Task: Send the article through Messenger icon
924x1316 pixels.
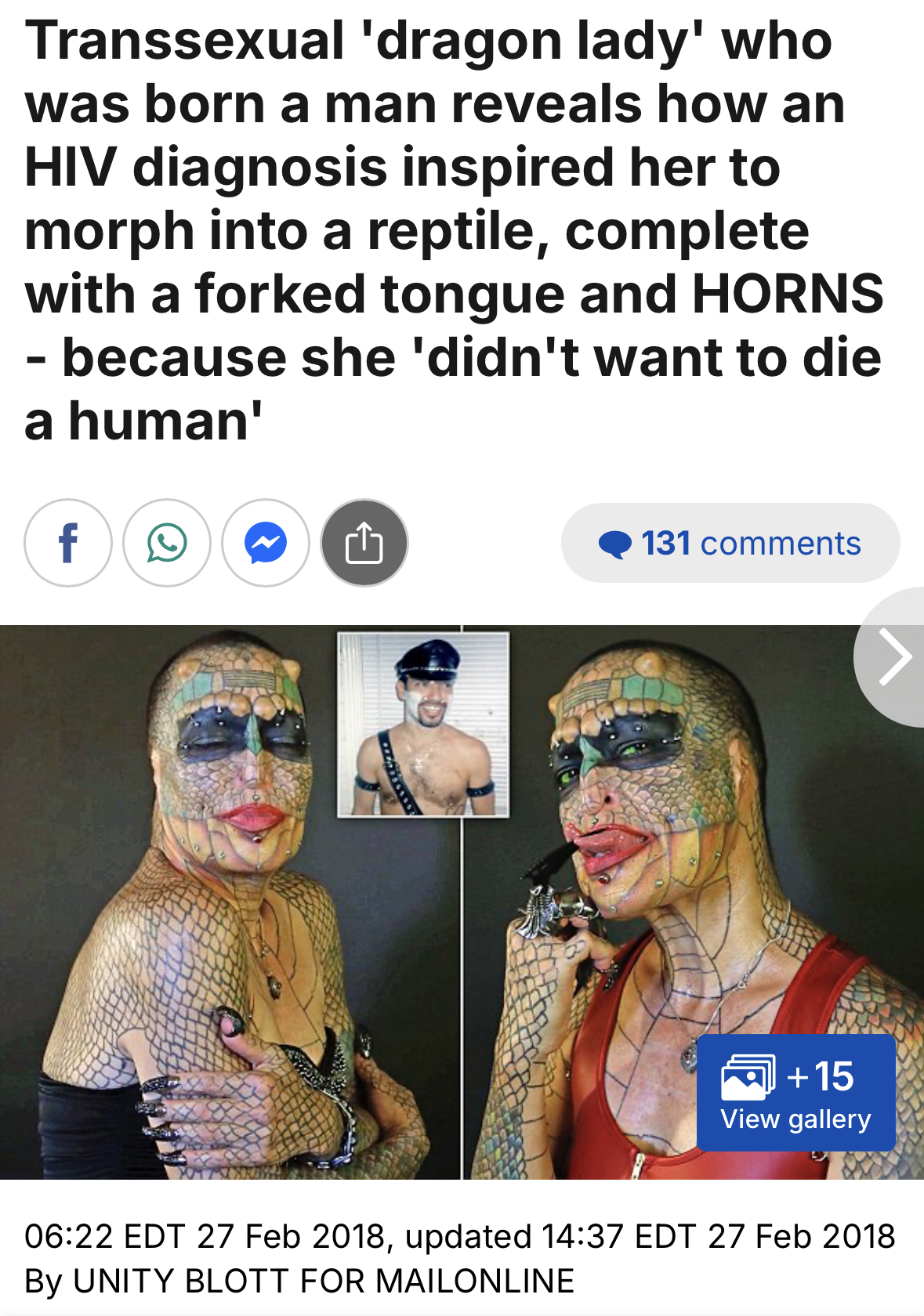Action: pyautogui.click(x=266, y=543)
